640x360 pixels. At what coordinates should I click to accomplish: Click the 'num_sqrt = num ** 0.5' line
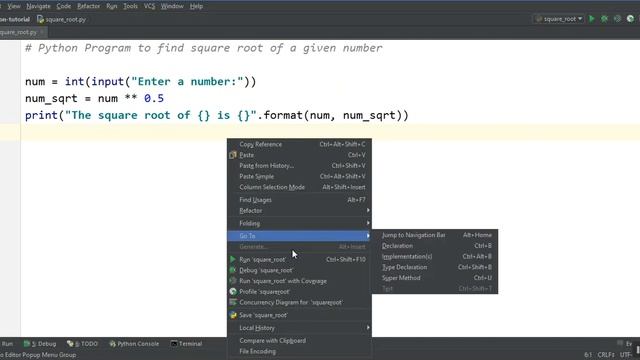pyautogui.click(x=94, y=98)
